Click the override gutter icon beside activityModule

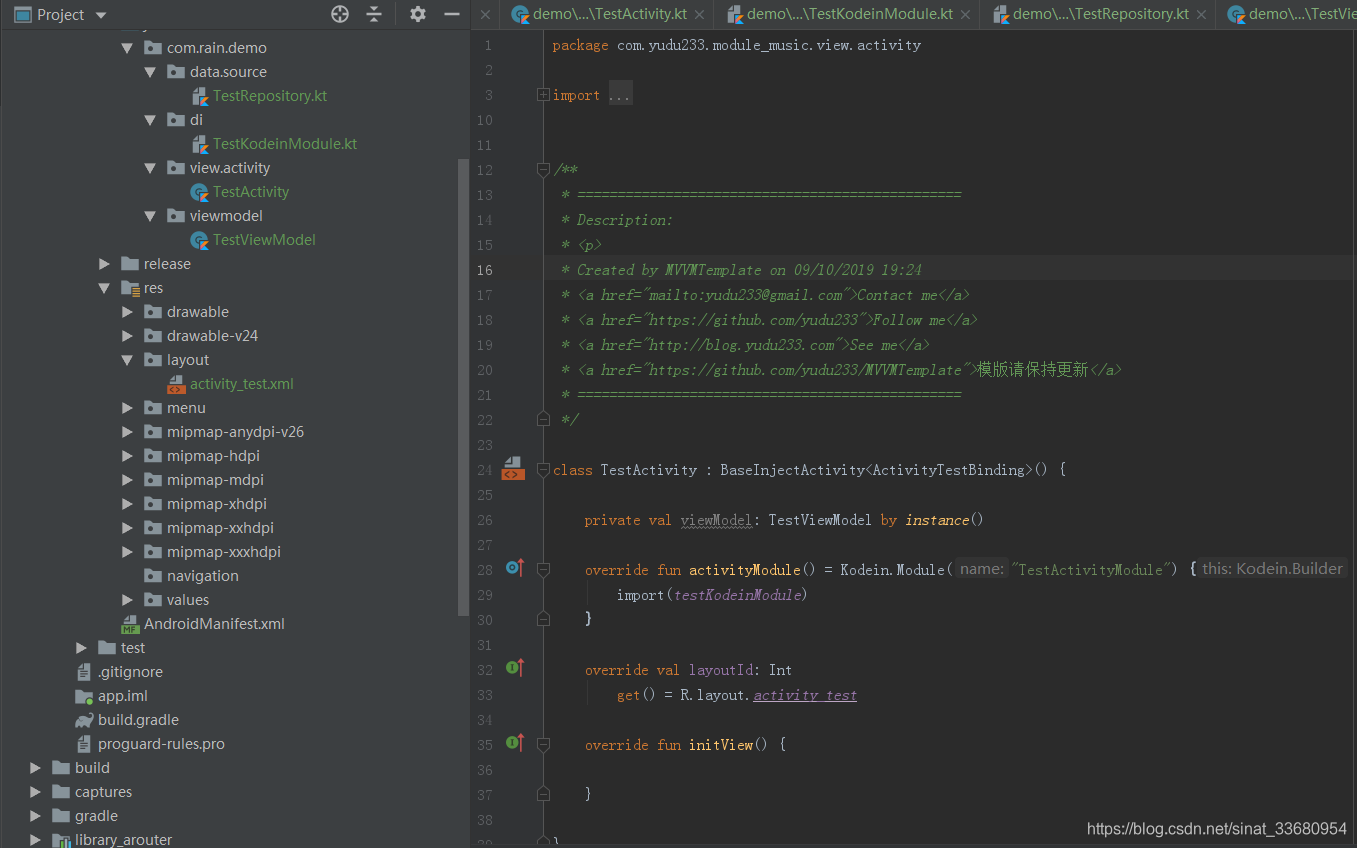514,568
